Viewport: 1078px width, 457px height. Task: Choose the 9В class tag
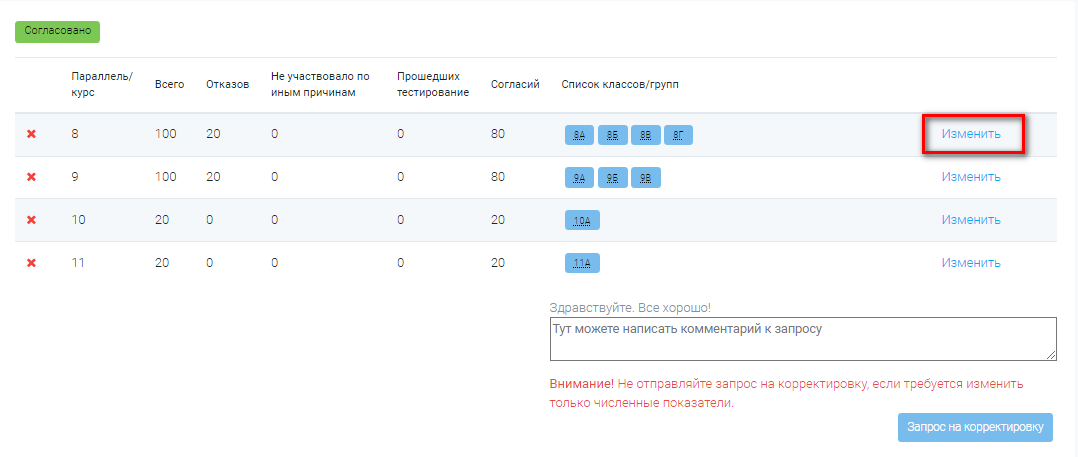click(x=646, y=178)
